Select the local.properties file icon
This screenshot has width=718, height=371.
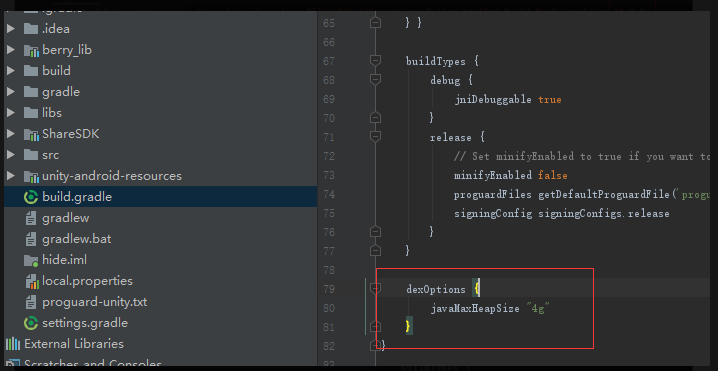tap(31, 281)
